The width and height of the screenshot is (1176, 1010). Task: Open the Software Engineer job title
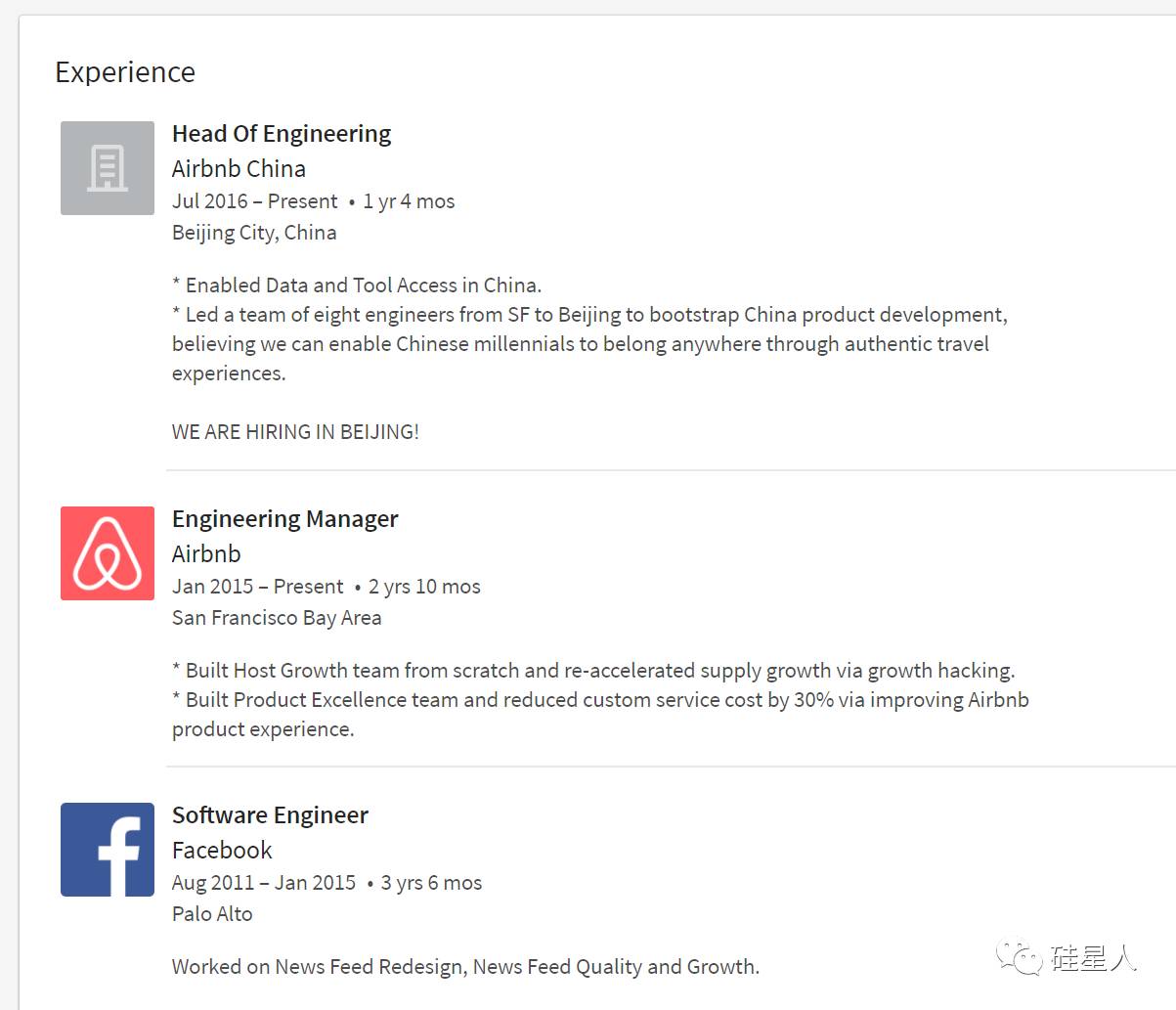coord(270,815)
